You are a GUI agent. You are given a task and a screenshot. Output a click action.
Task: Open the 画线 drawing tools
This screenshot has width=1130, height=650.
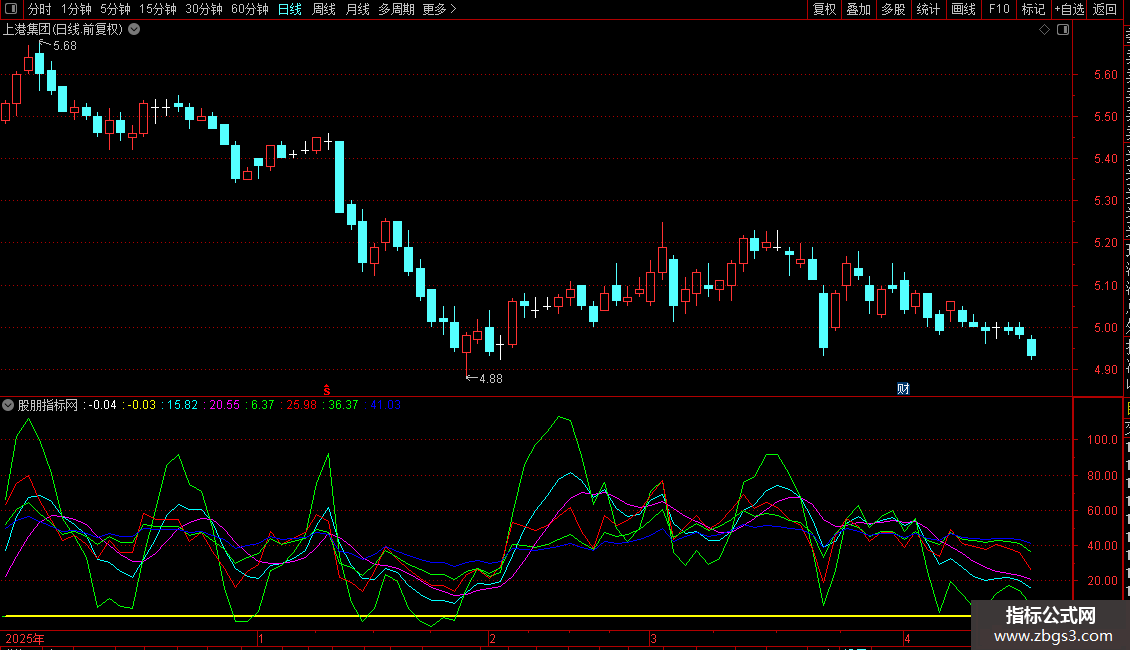[x=964, y=9]
